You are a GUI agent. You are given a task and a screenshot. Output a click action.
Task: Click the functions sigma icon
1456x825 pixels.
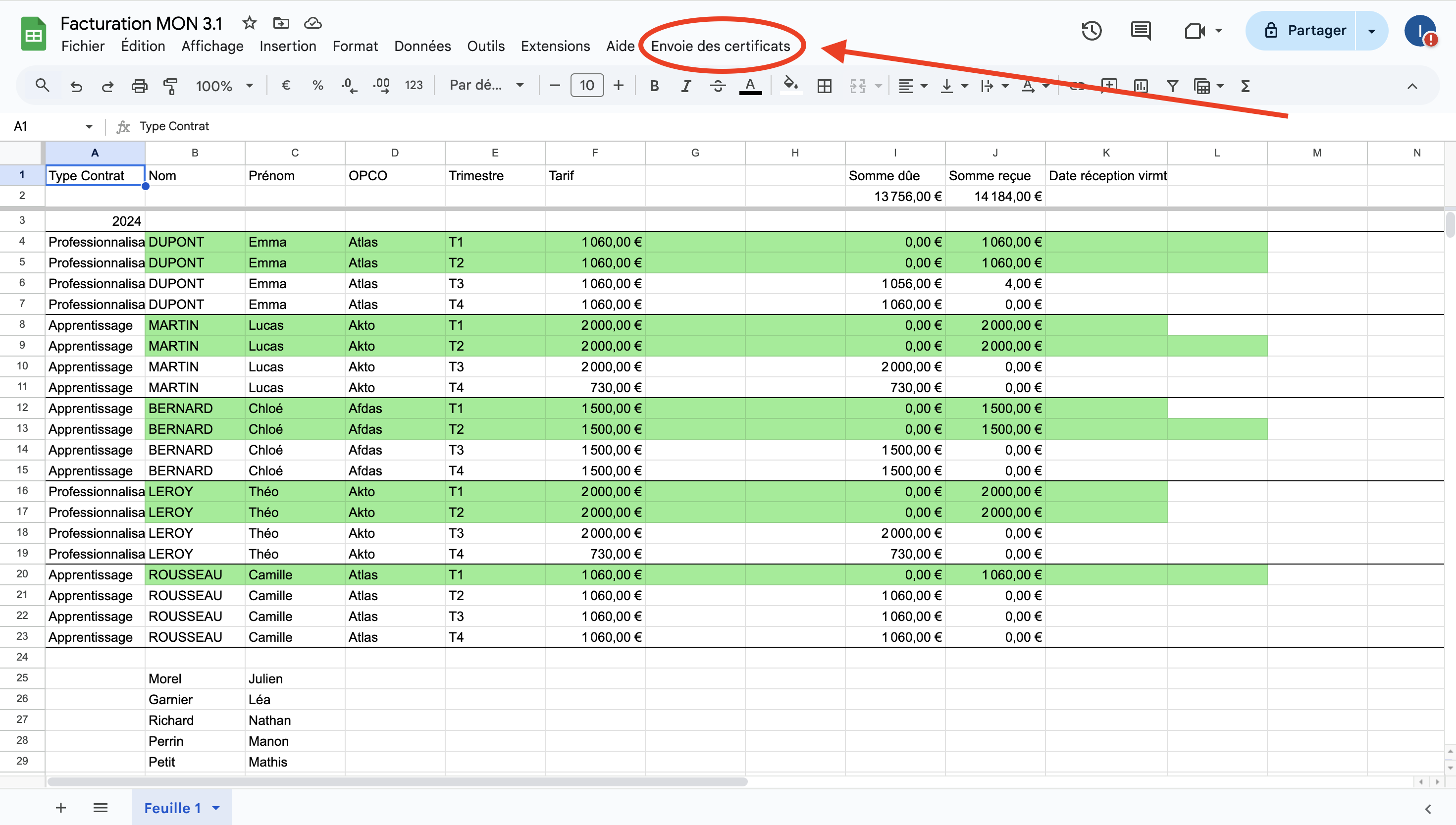1245,86
